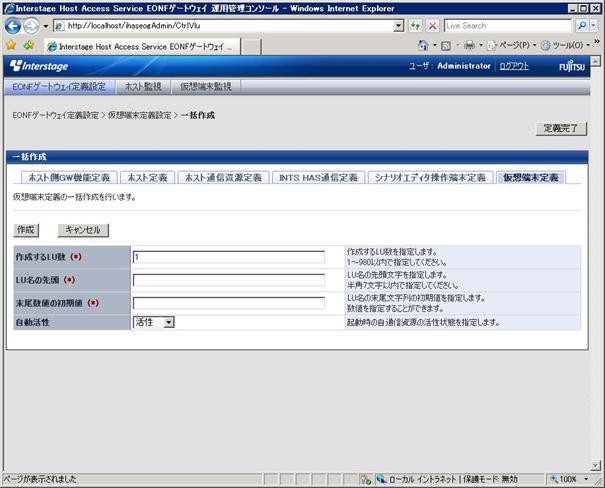The width and height of the screenshot is (605, 488).
Task: Click the 作成するLU数 input field
Action: coord(229,257)
